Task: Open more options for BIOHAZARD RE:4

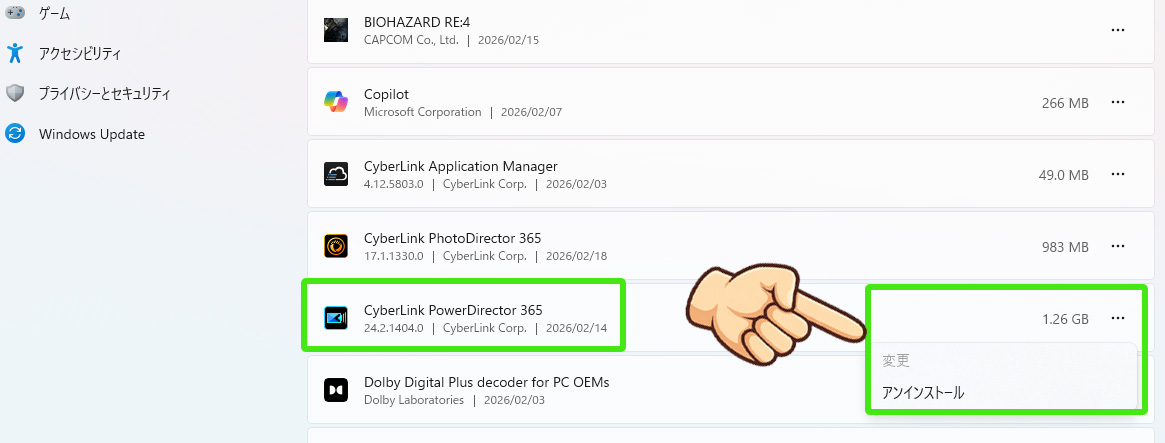Action: pyautogui.click(x=1118, y=30)
